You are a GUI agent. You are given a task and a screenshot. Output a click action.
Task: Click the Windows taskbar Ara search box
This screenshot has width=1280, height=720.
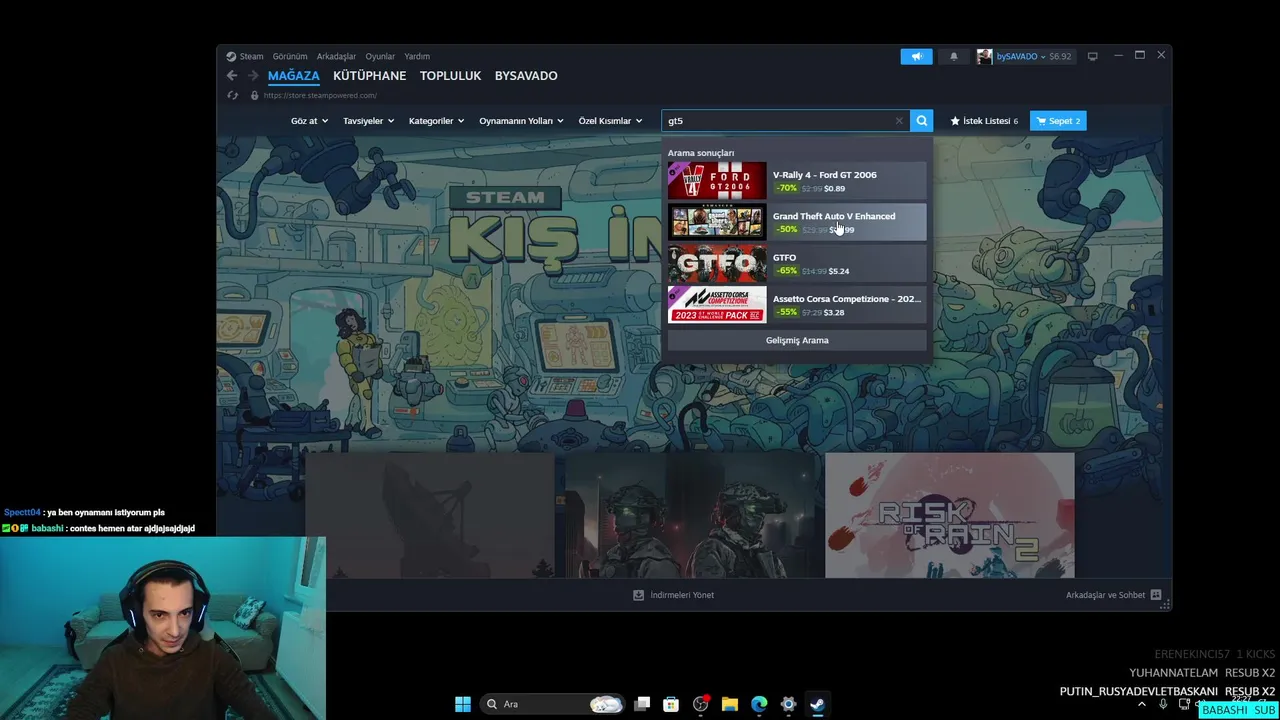tap(551, 704)
